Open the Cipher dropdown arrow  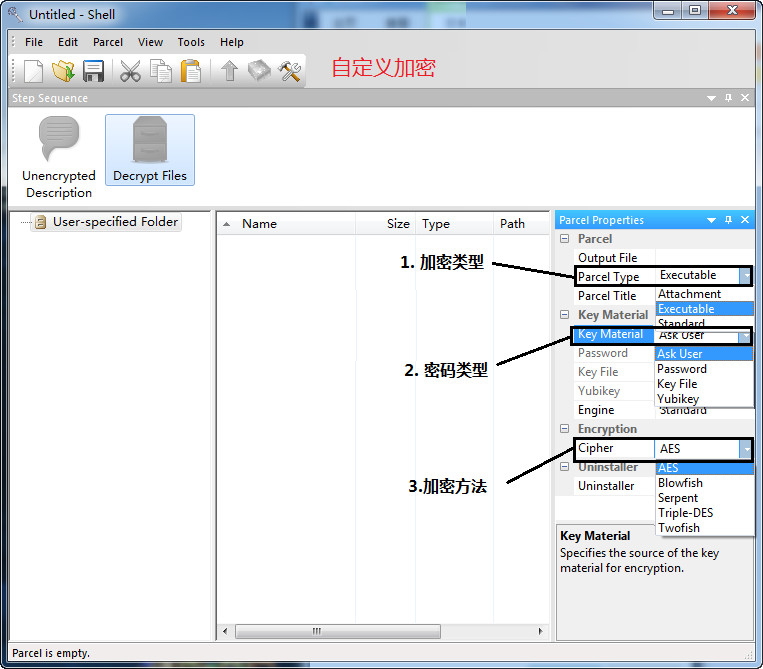point(745,449)
